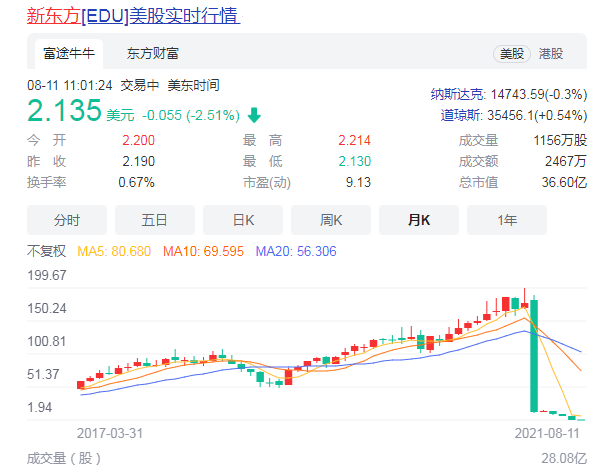Click the 总市值 value 36.60亿
Image resolution: width=596 pixels, height=470 pixels.
pos(564,182)
